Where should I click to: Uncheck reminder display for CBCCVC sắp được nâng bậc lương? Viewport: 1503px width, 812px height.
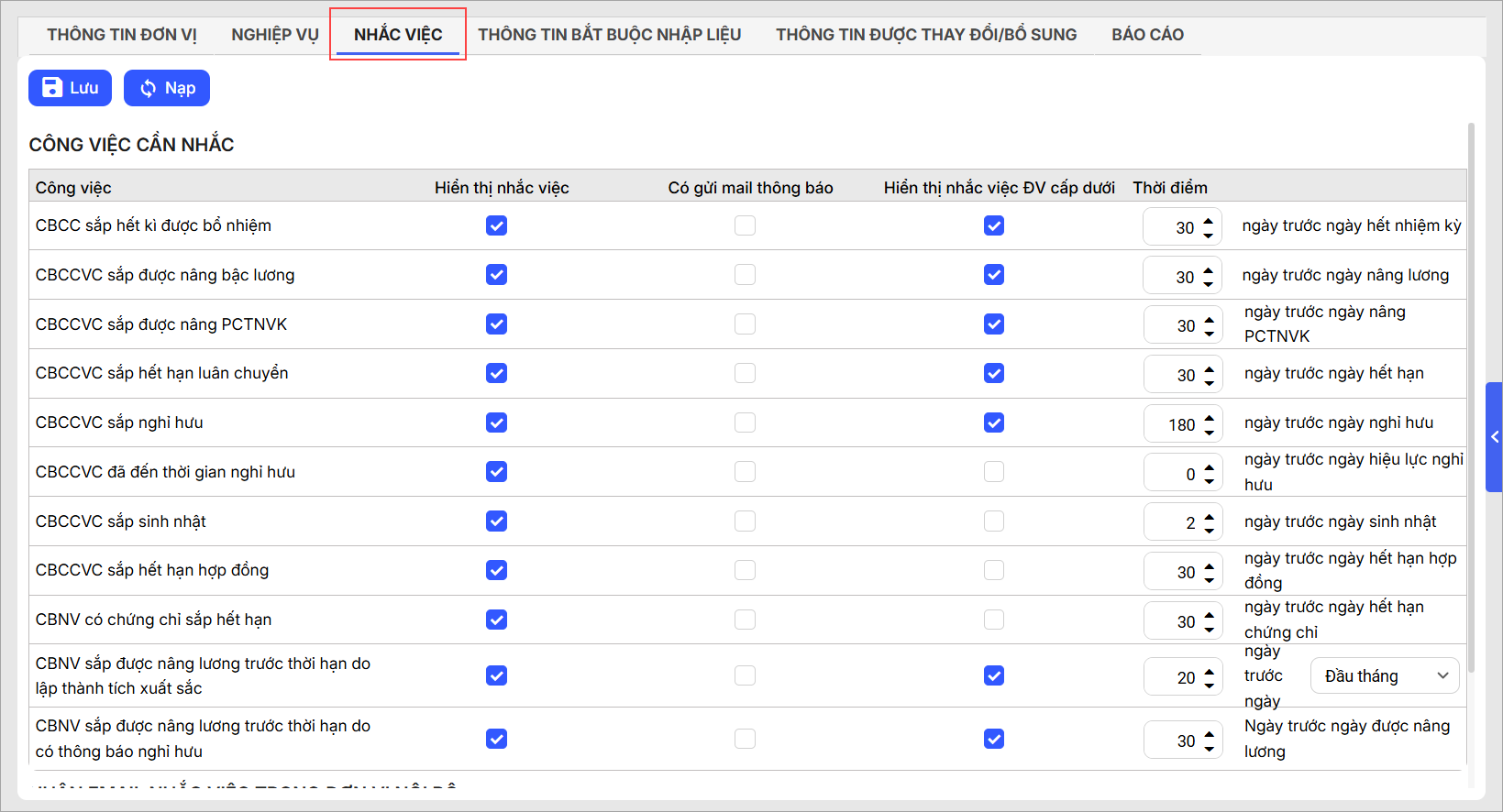[x=496, y=275]
